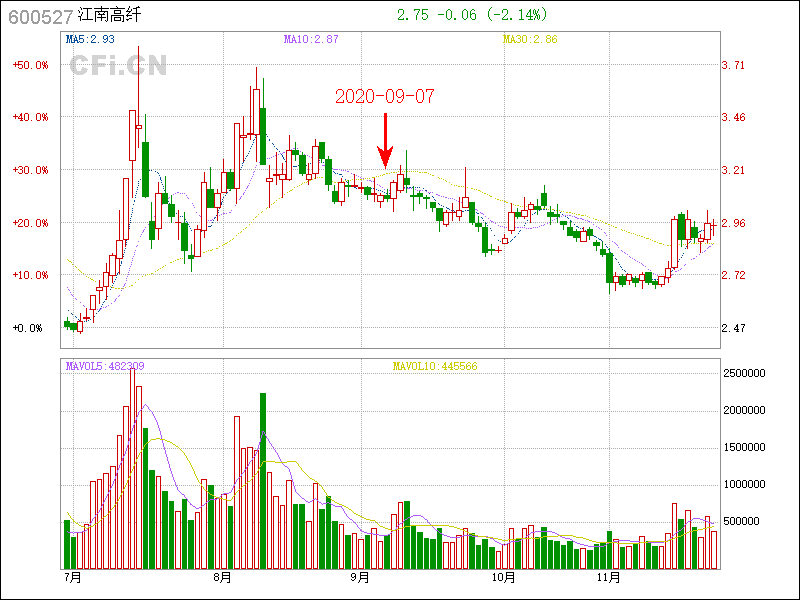800x600 pixels.
Task: Click the +10.0% axis label
Action: click(30, 275)
